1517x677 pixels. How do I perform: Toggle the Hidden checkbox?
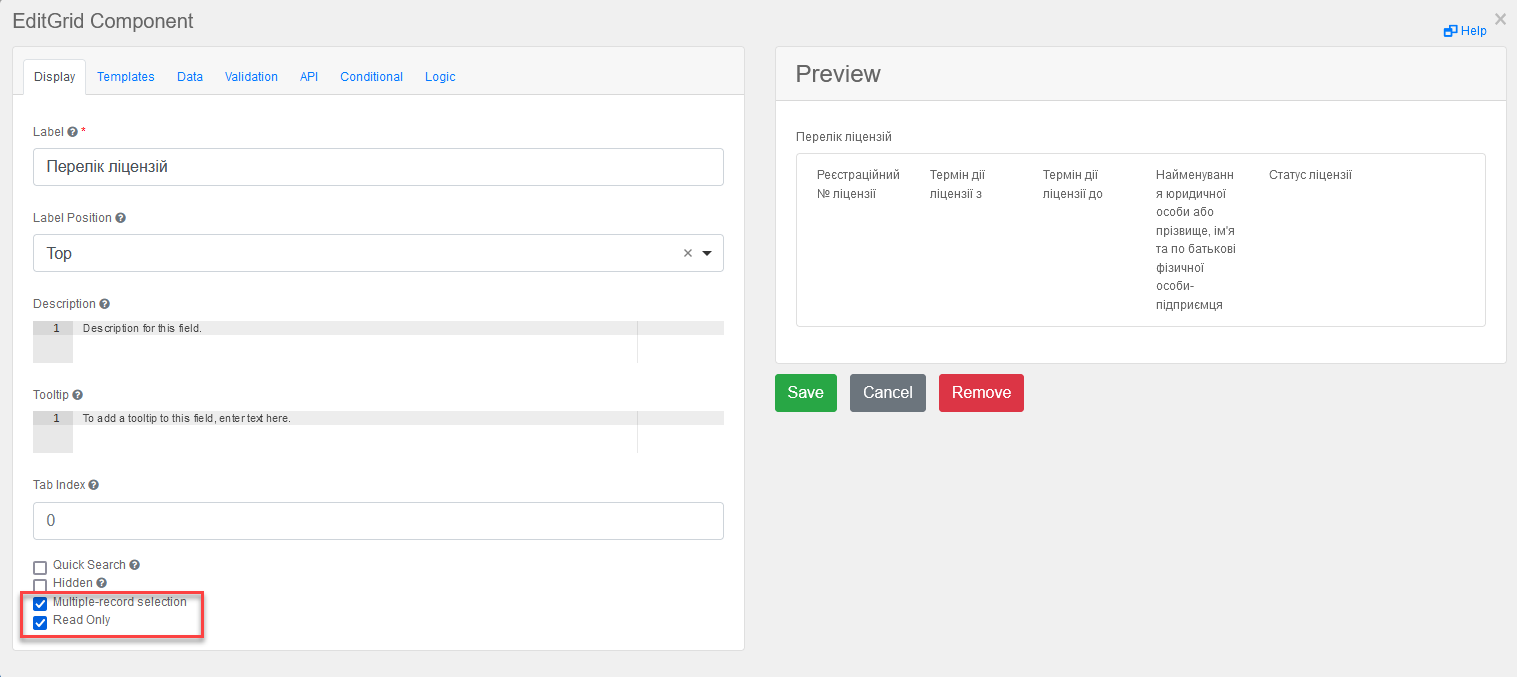[40, 585]
